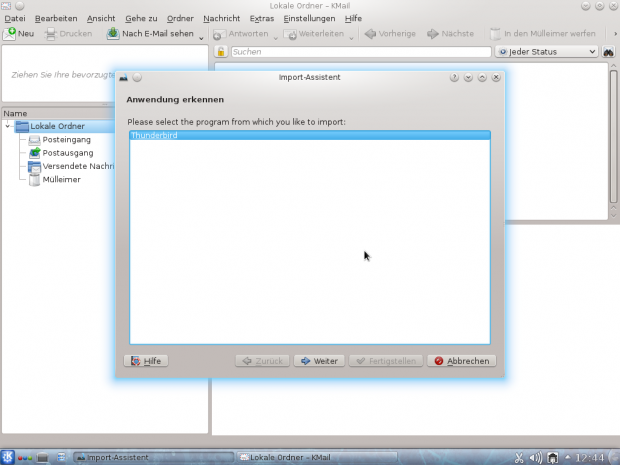This screenshot has width=620, height=465.
Task: Click Import-Assistent window menu icon in titlebar
Action: (124, 78)
